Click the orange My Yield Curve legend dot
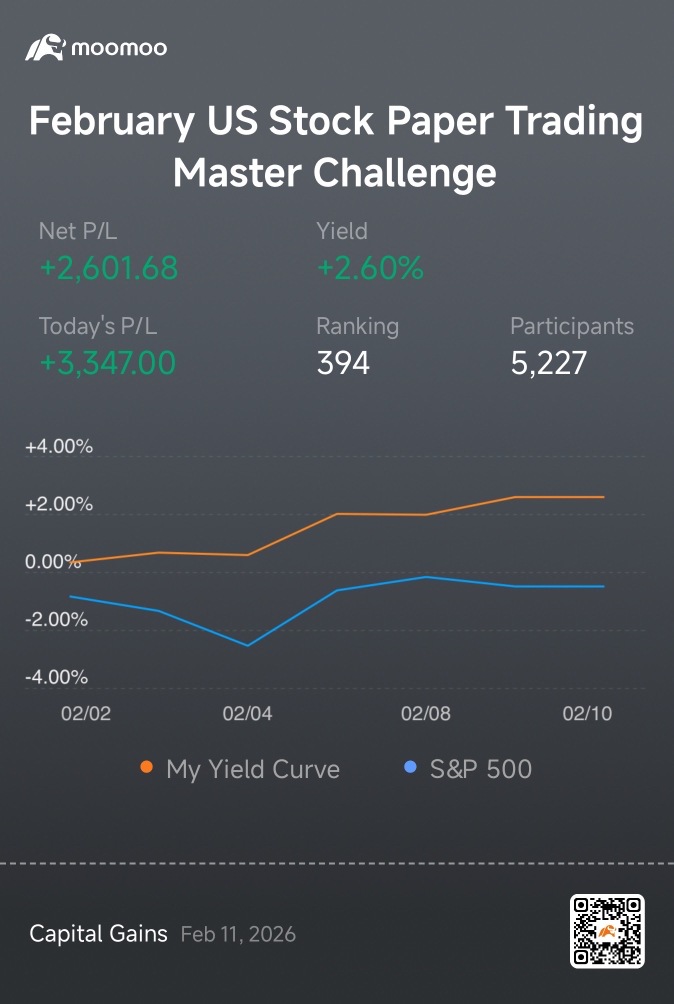The image size is (674, 1004). pyautogui.click(x=147, y=767)
